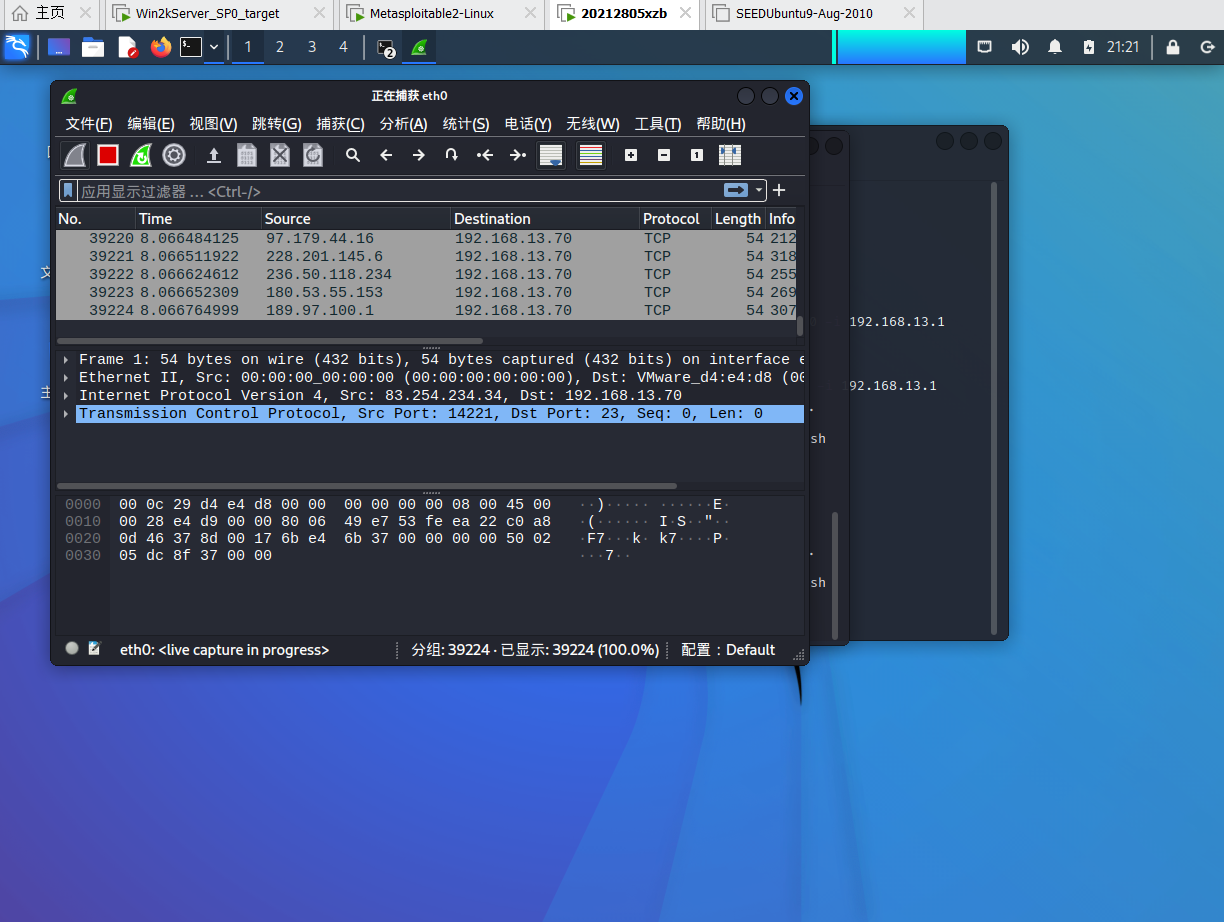Reset packet text to normal size
1224x922 pixels.
[x=697, y=155]
